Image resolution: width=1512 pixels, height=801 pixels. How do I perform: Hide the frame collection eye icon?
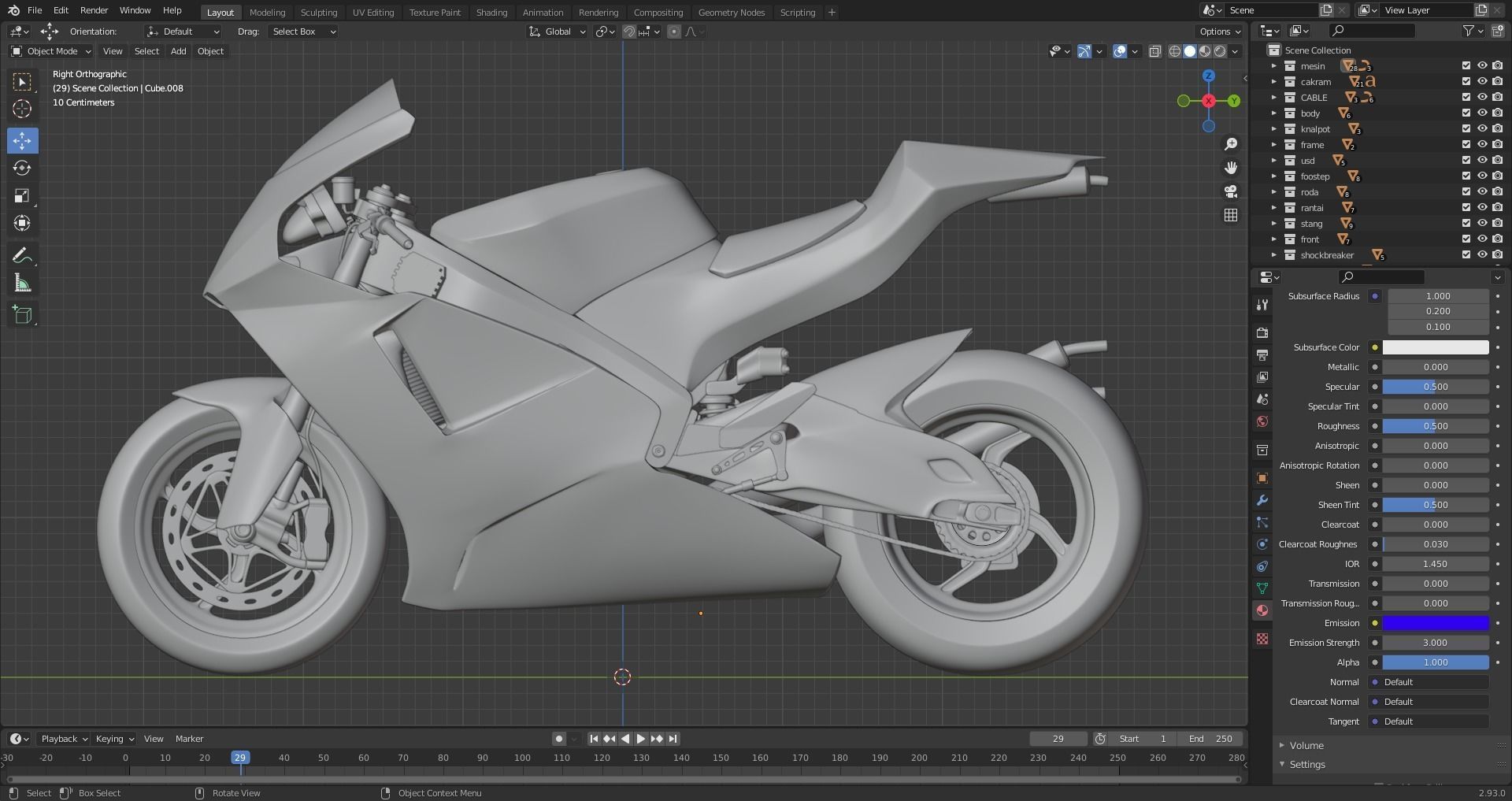1482,145
